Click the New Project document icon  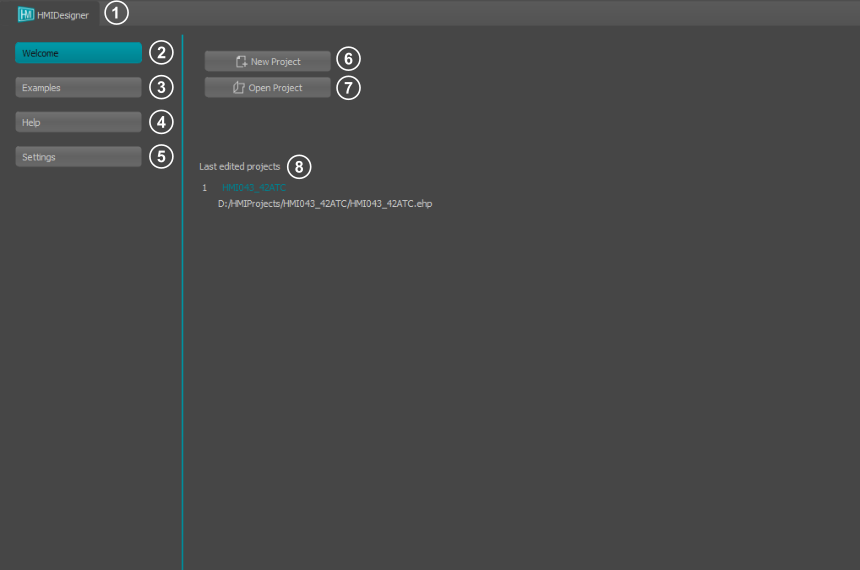[x=241, y=62]
